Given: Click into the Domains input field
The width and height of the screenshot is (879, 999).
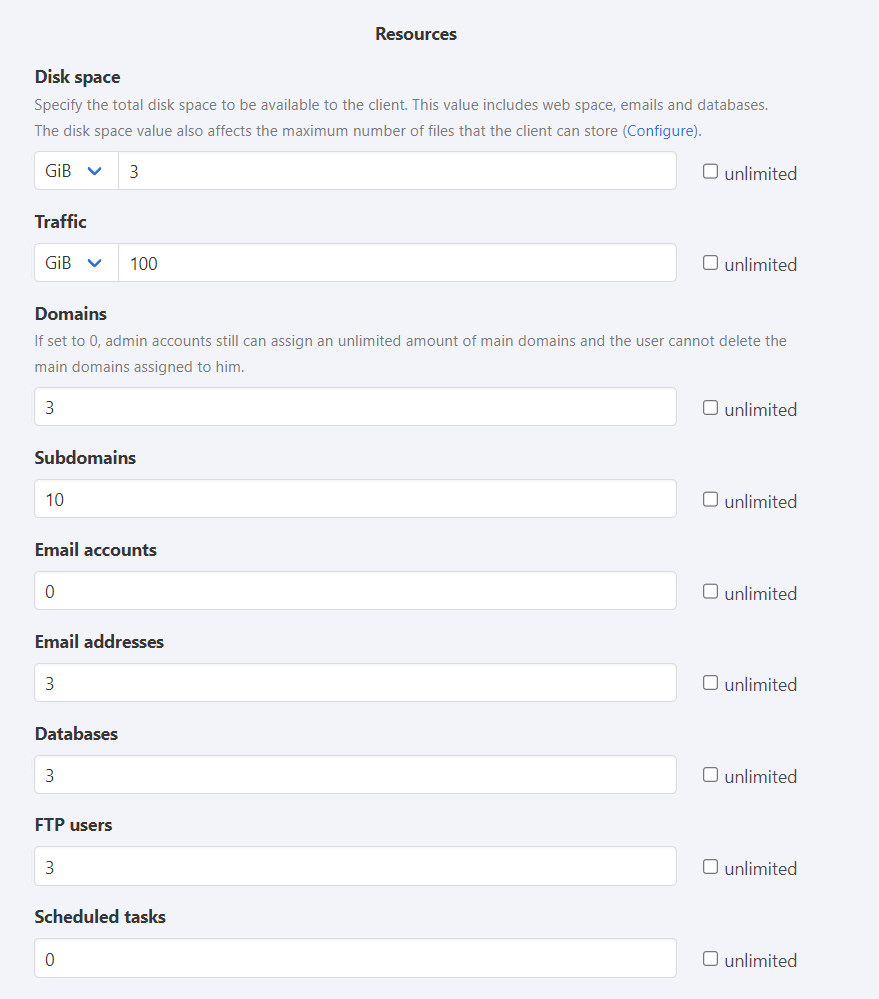Looking at the screenshot, I should pos(355,407).
